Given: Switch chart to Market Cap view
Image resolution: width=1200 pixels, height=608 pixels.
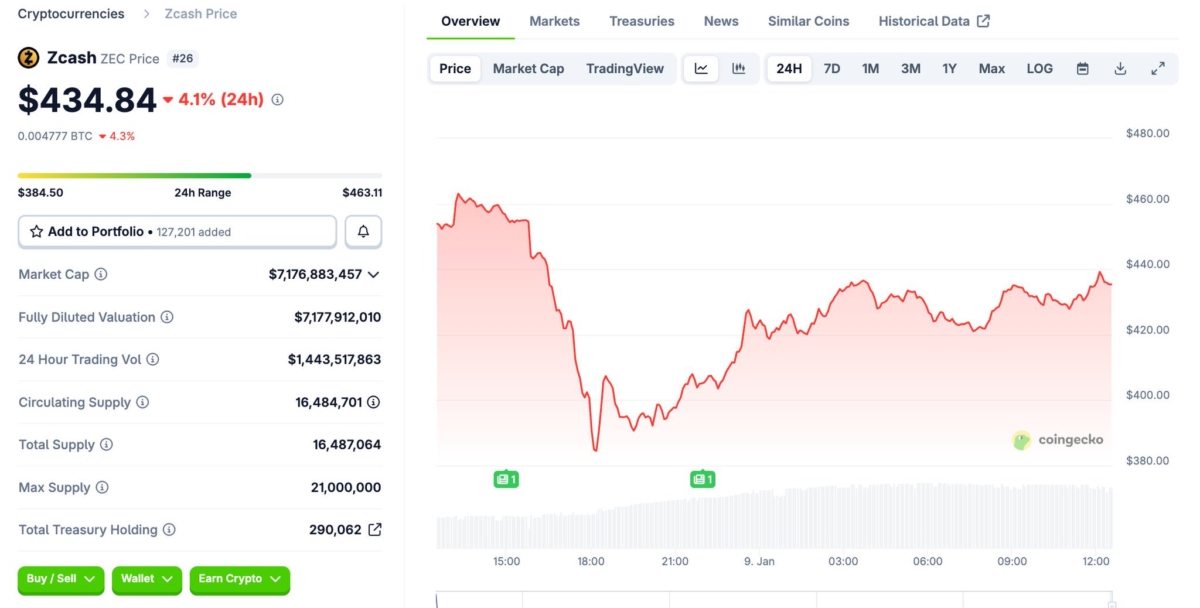Looking at the screenshot, I should click(528, 68).
